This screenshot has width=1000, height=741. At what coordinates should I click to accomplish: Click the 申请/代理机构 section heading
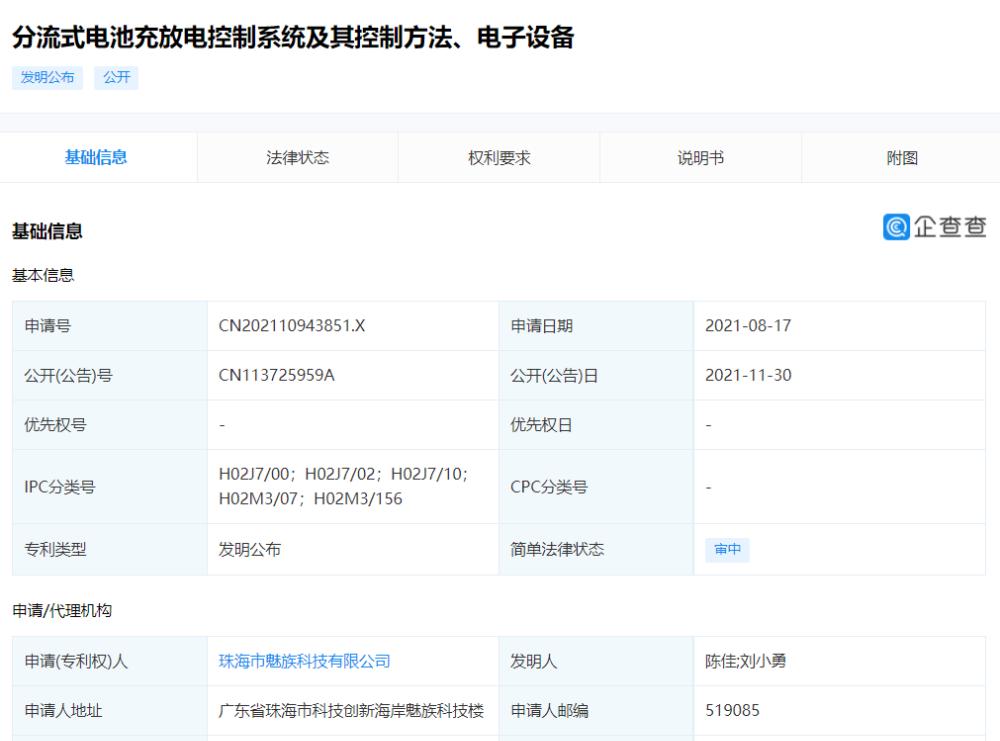(x=62, y=611)
